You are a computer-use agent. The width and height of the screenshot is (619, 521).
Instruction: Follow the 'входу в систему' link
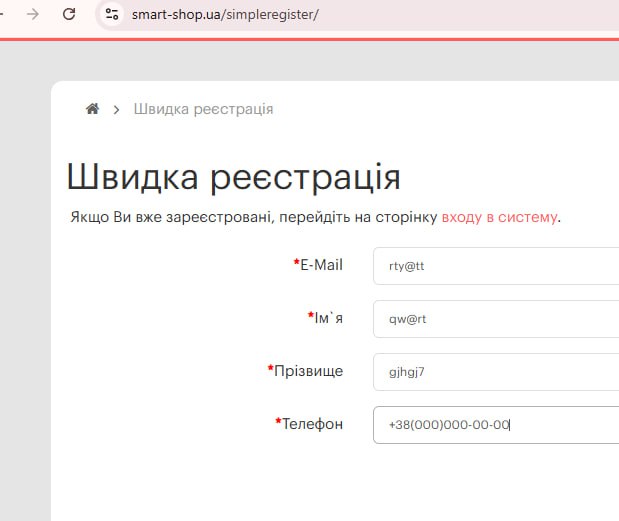499,216
